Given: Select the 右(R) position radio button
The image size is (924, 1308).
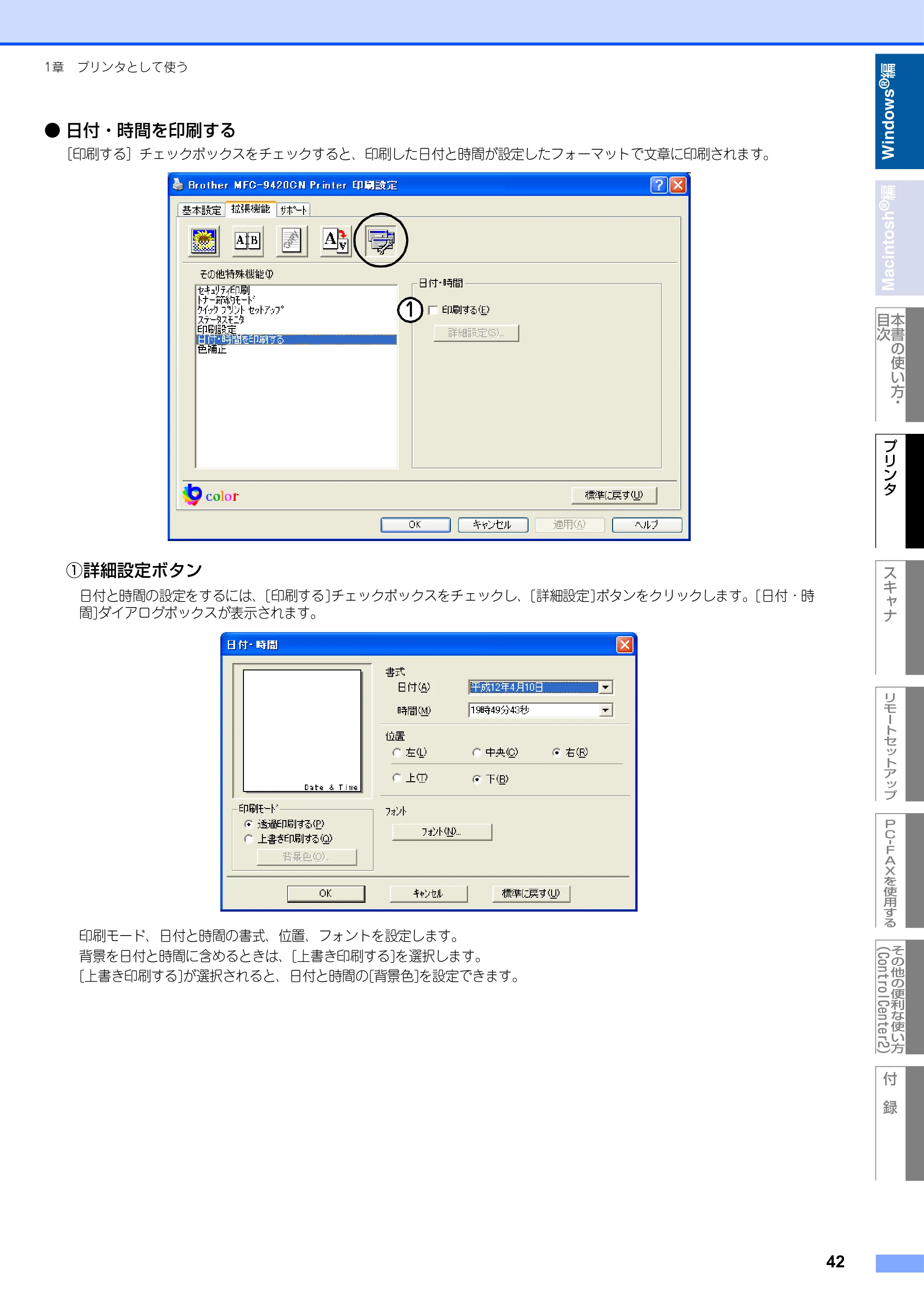Looking at the screenshot, I should (x=557, y=753).
